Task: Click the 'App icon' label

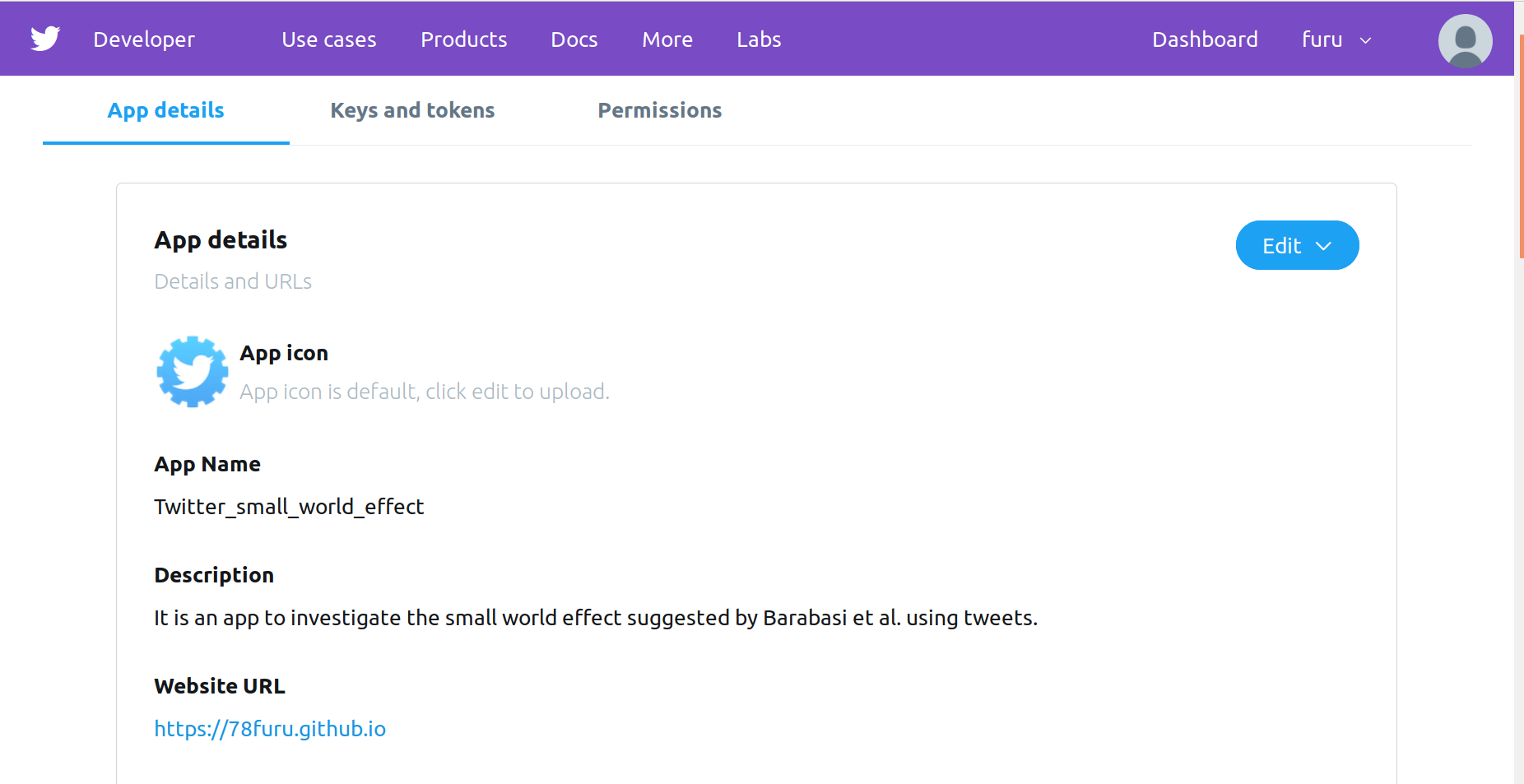Action: pos(284,354)
